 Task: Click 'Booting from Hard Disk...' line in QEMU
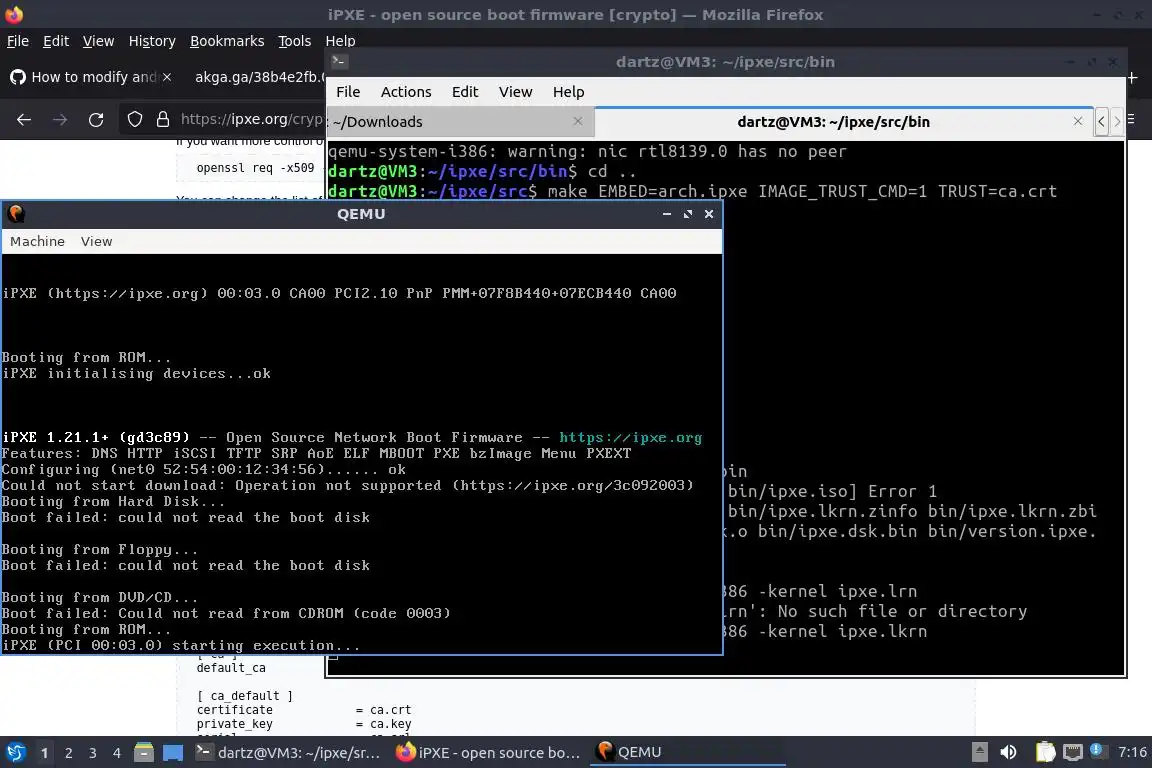[x=113, y=502]
